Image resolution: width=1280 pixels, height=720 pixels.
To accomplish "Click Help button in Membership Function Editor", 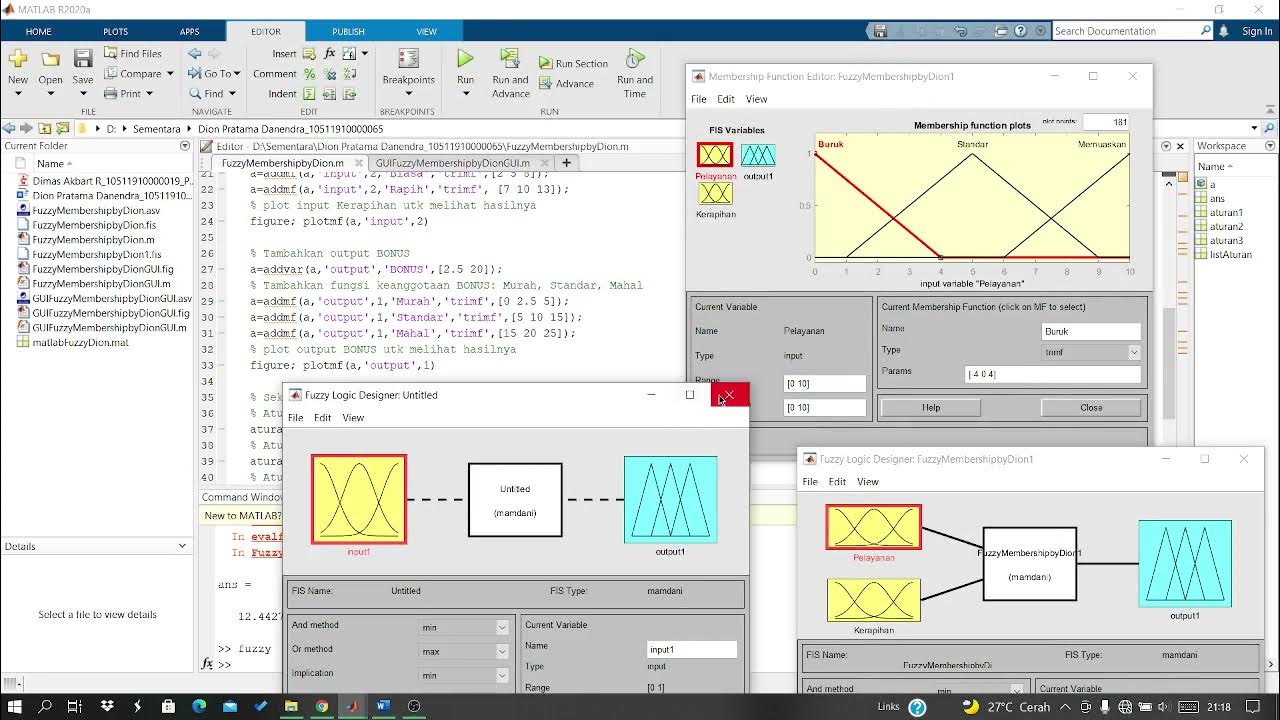I will 931,408.
